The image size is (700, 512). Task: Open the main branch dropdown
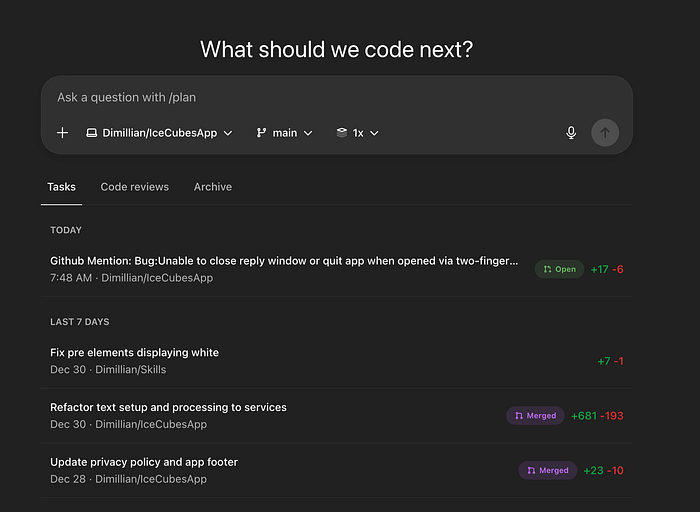tap(284, 133)
